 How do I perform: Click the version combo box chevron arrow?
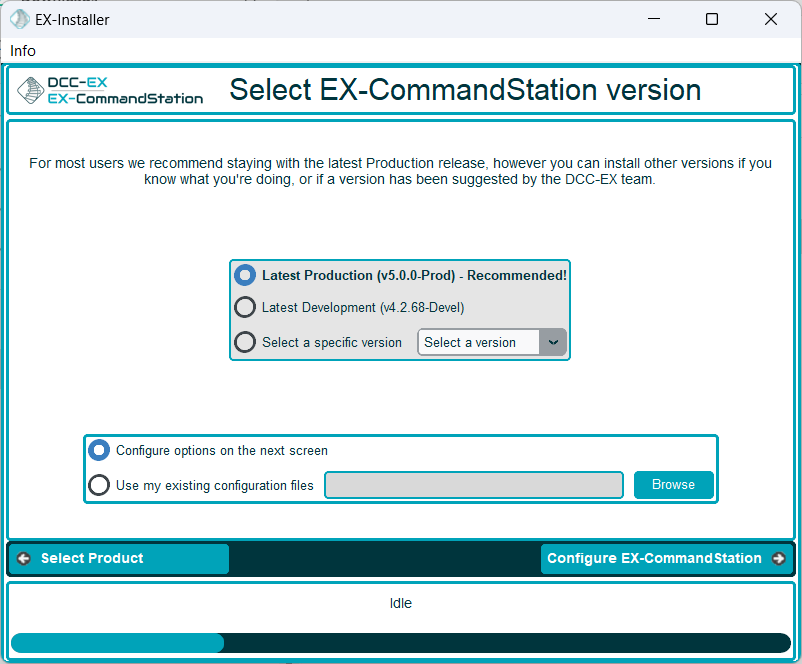553,342
